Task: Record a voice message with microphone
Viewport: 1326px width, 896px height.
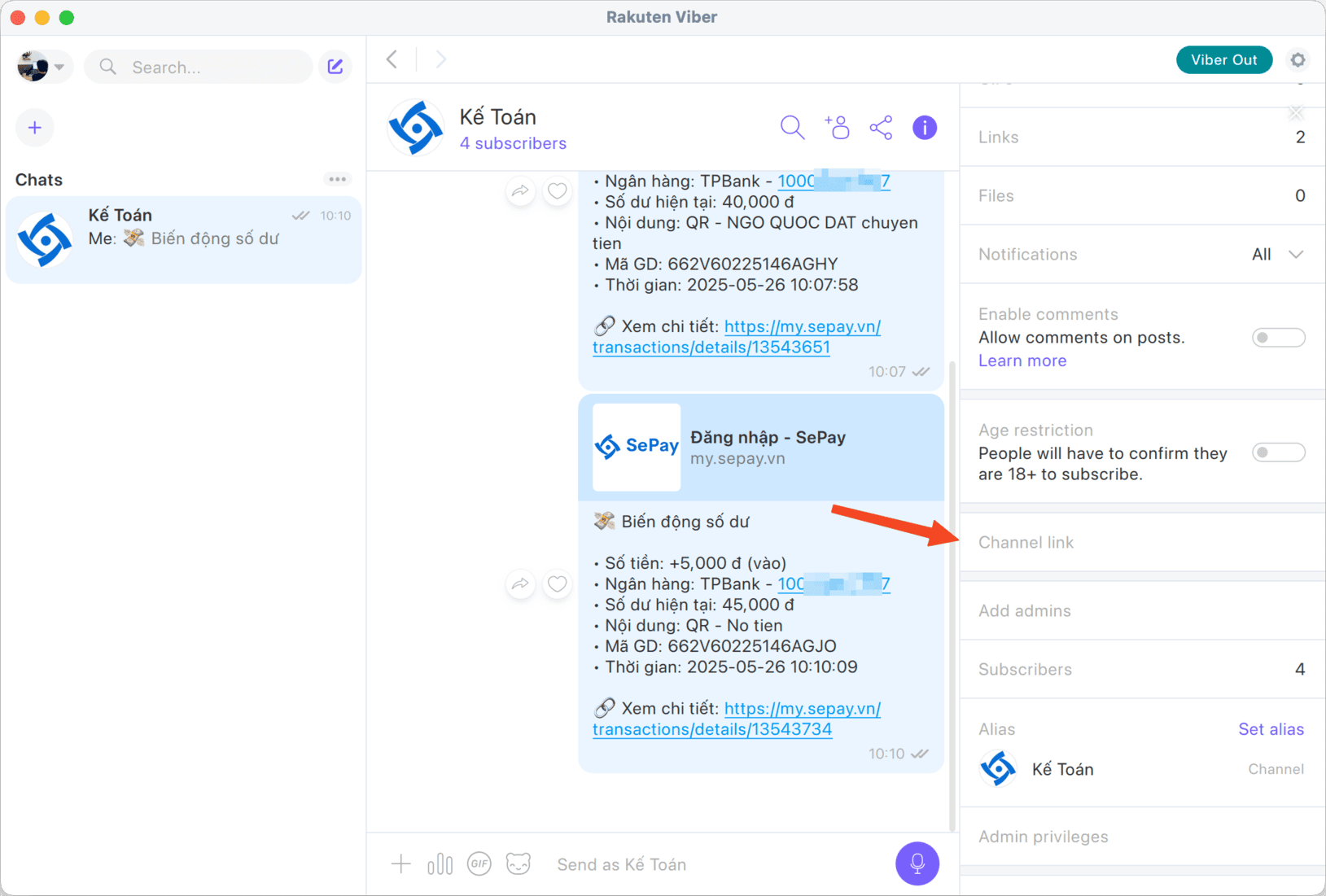Action: [917, 863]
